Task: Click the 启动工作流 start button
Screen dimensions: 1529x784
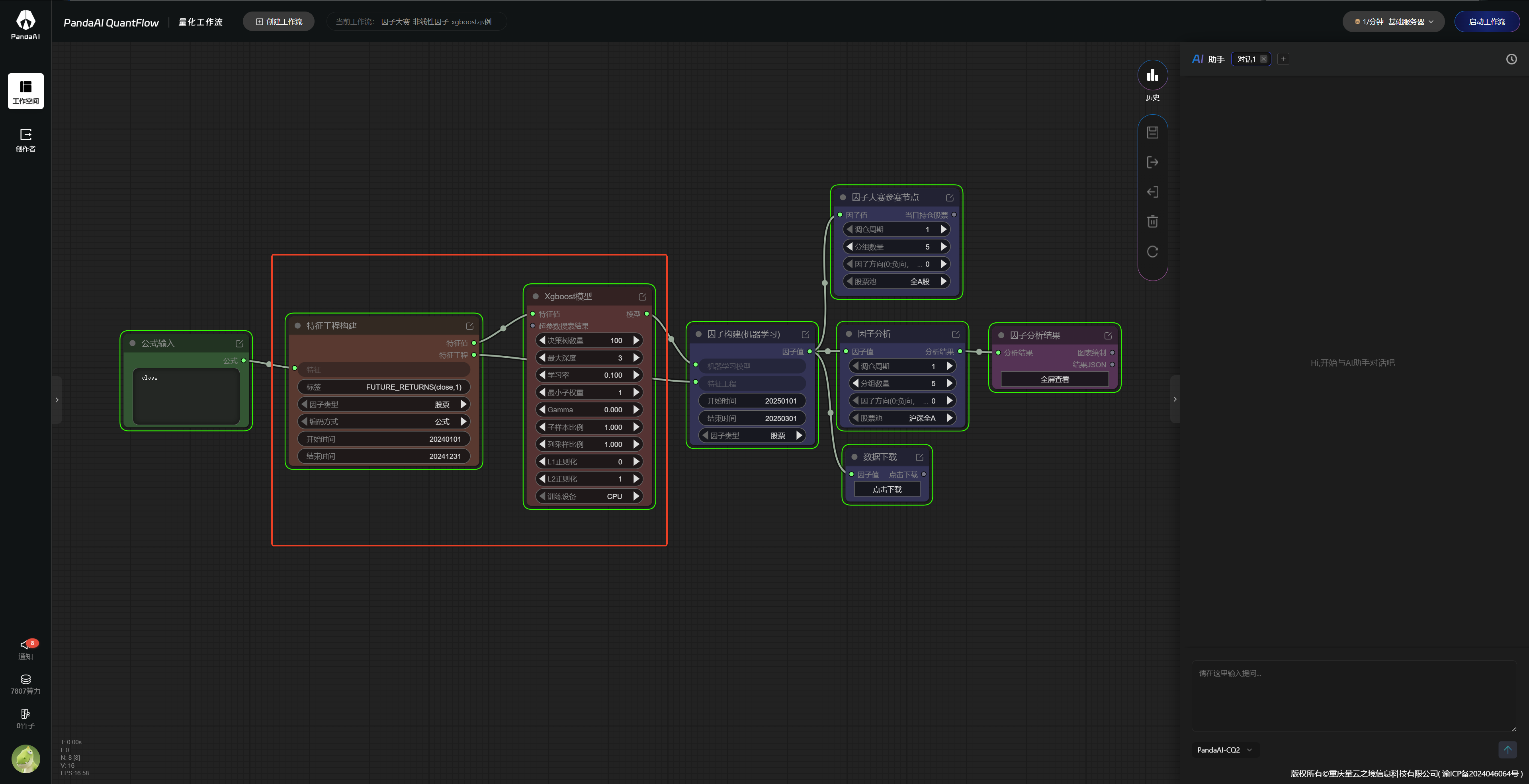Action: [1486, 22]
